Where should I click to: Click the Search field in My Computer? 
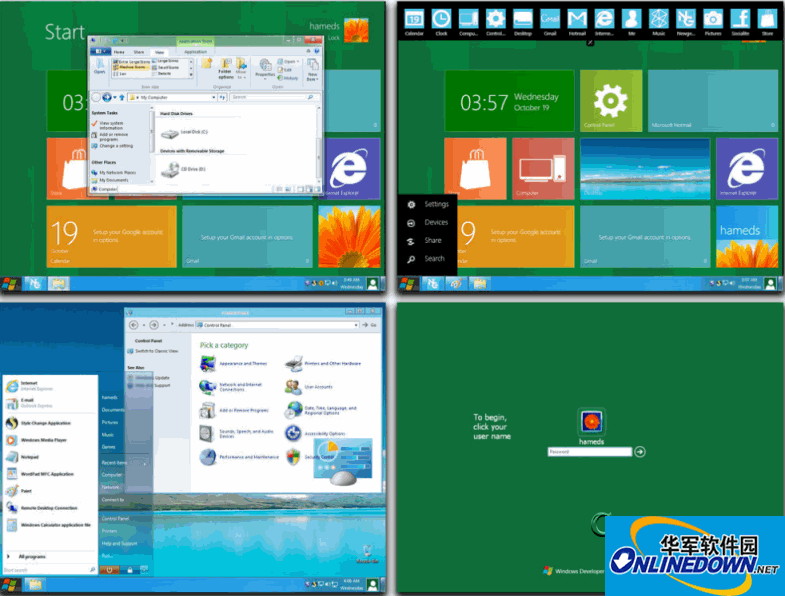pyautogui.click(x=272, y=97)
